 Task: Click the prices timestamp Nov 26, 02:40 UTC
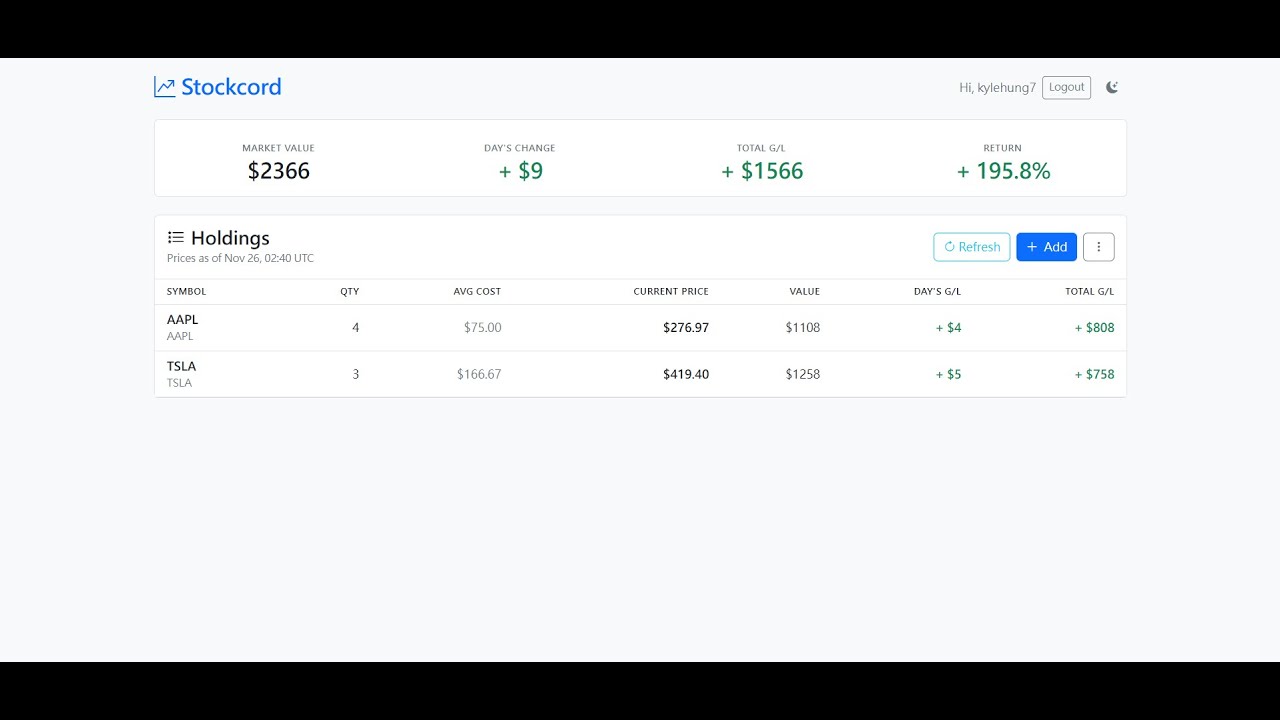pos(269,258)
